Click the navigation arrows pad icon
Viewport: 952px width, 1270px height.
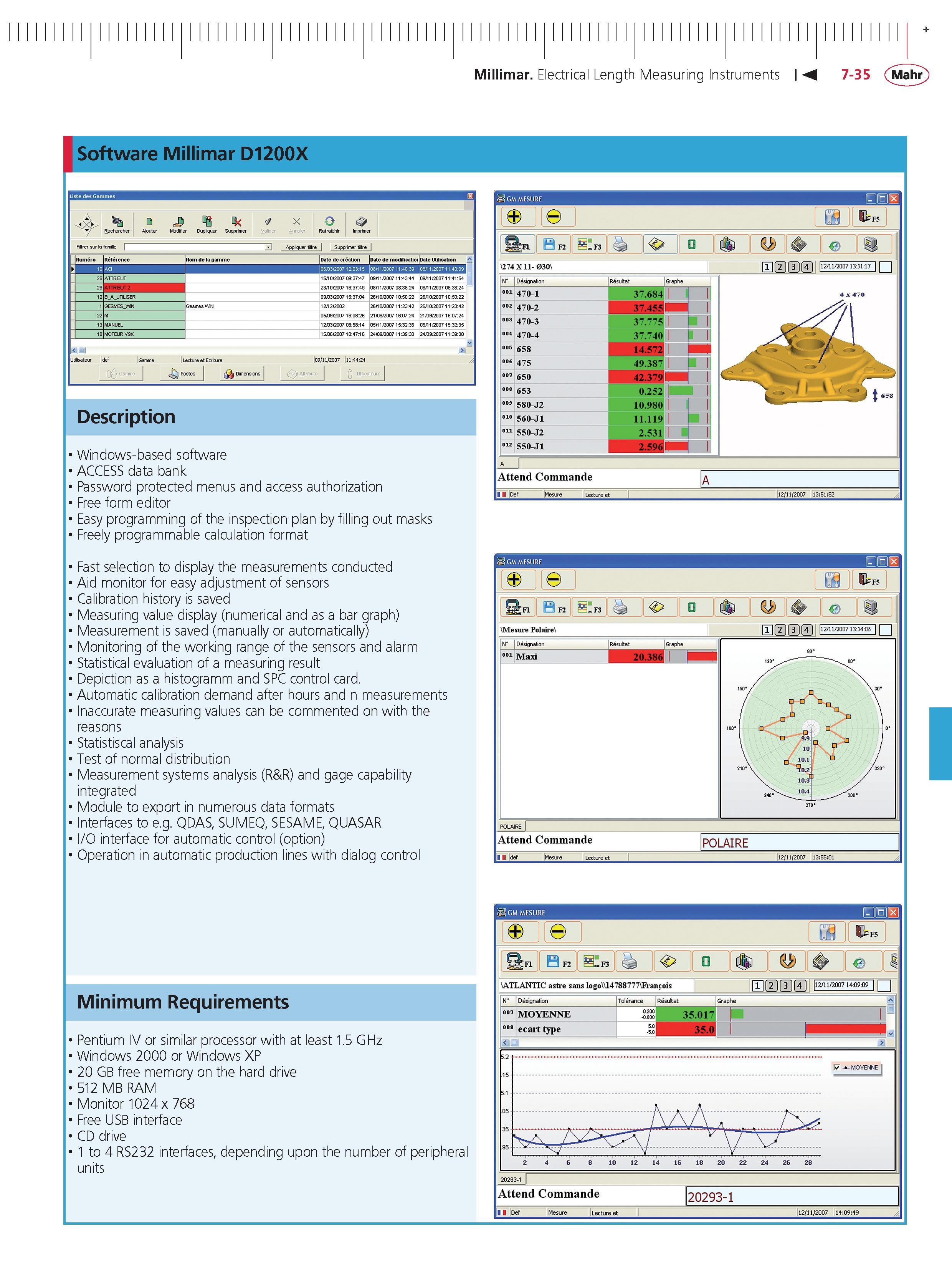87,225
